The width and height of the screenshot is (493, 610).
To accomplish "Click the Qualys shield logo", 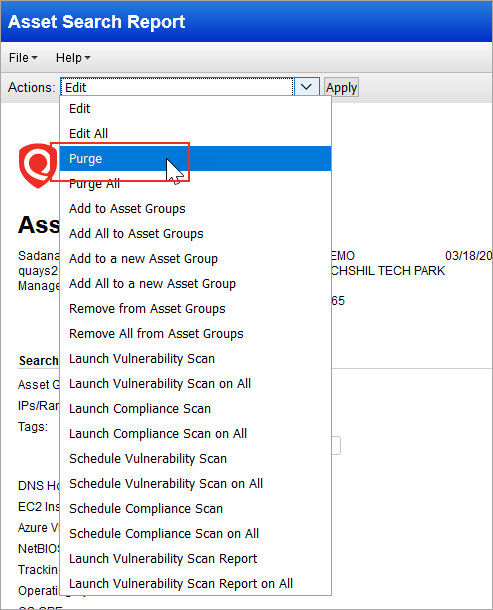I will [x=38, y=166].
